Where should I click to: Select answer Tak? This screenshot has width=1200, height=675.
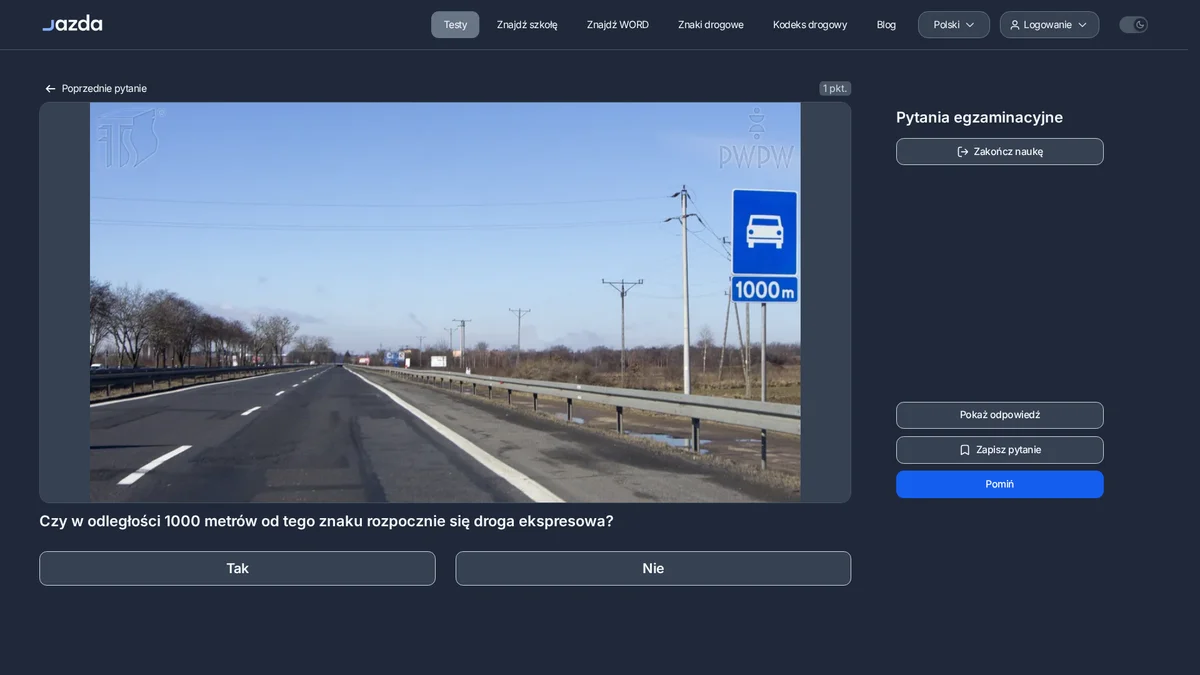(237, 568)
